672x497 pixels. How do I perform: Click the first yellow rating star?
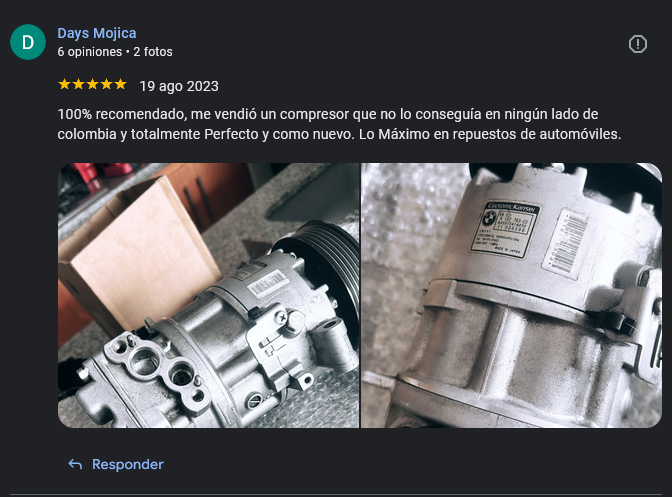pyautogui.click(x=64, y=84)
